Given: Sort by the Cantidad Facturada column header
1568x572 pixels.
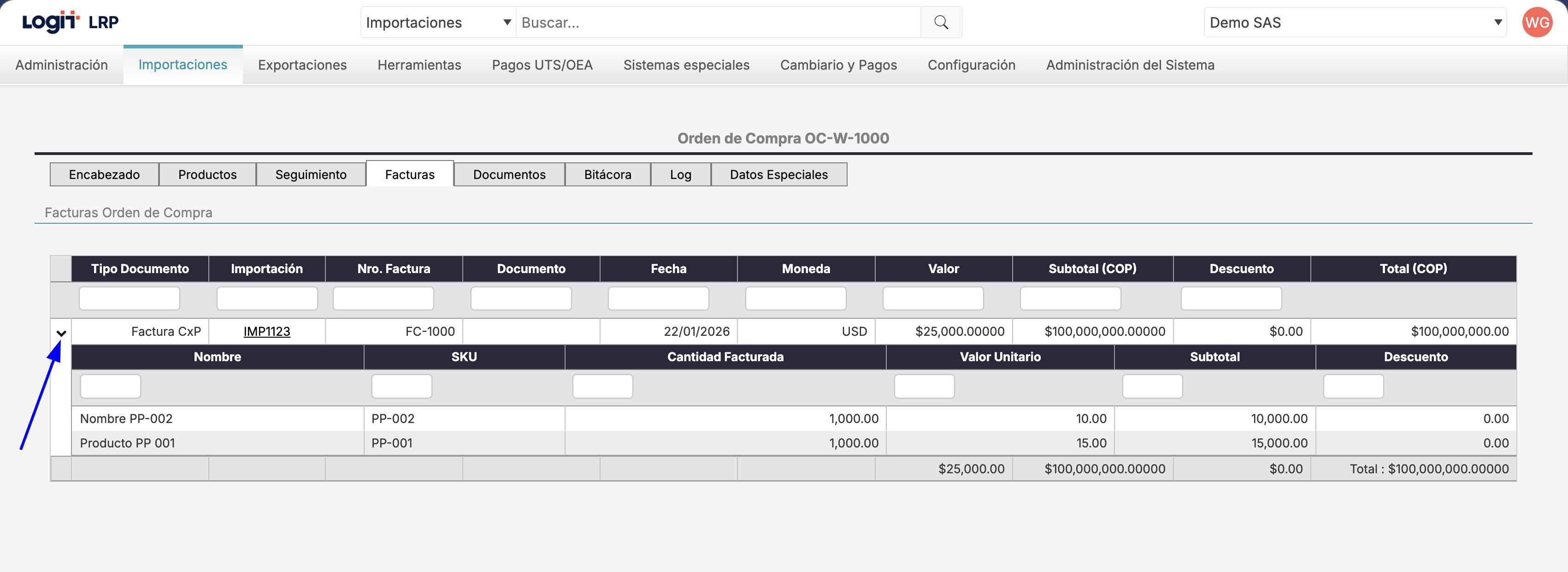Looking at the screenshot, I should (725, 357).
